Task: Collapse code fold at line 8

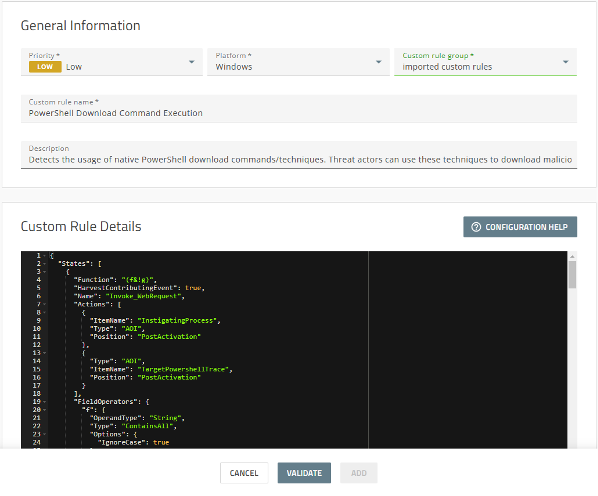Action: (x=45, y=312)
